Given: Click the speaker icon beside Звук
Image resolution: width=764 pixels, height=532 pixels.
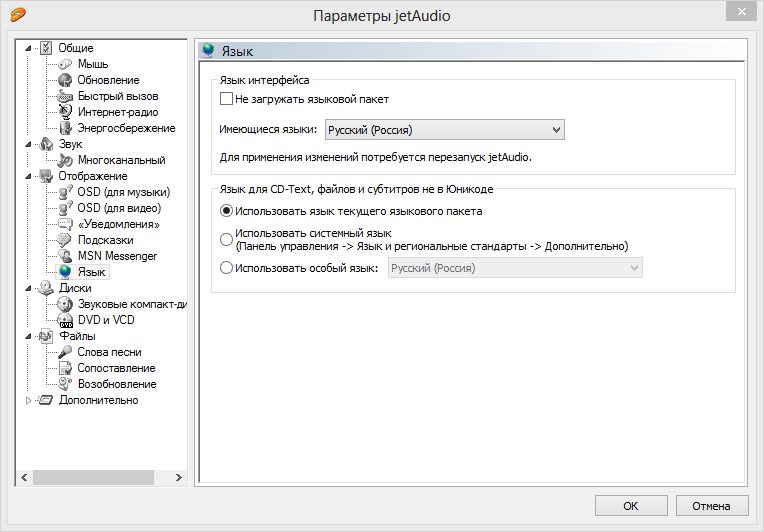Looking at the screenshot, I should 46,144.
